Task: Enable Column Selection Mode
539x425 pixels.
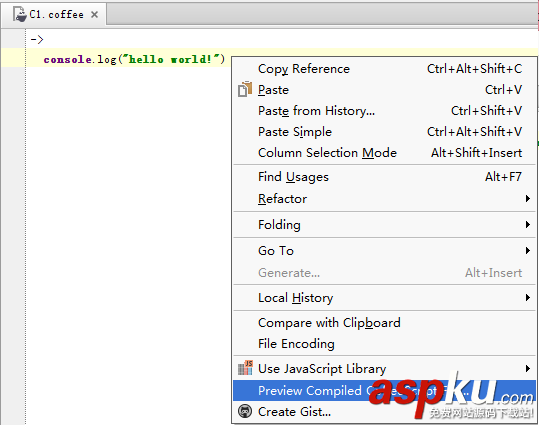Action: coord(385,153)
